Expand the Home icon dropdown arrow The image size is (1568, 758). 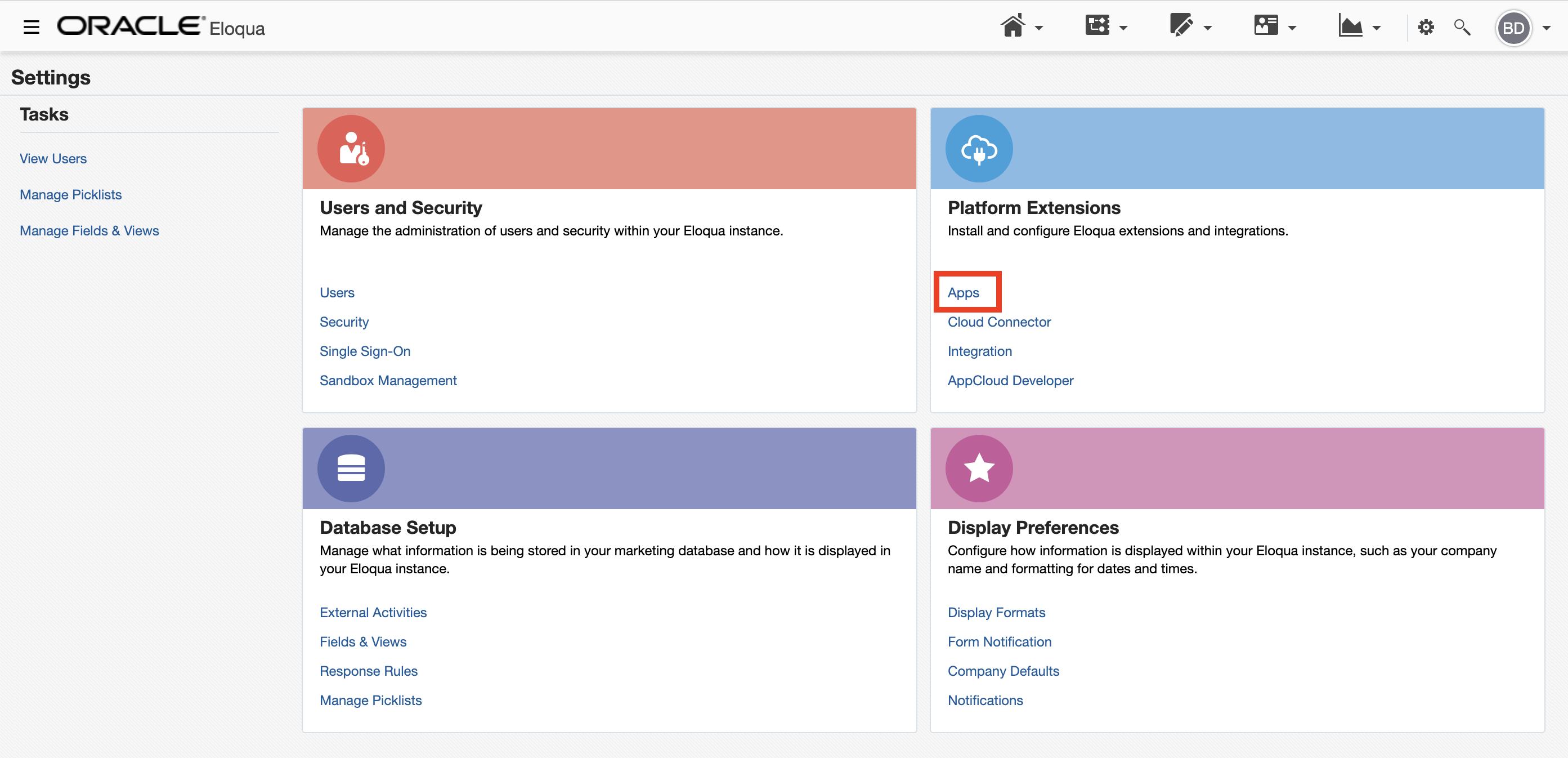[x=1039, y=28]
